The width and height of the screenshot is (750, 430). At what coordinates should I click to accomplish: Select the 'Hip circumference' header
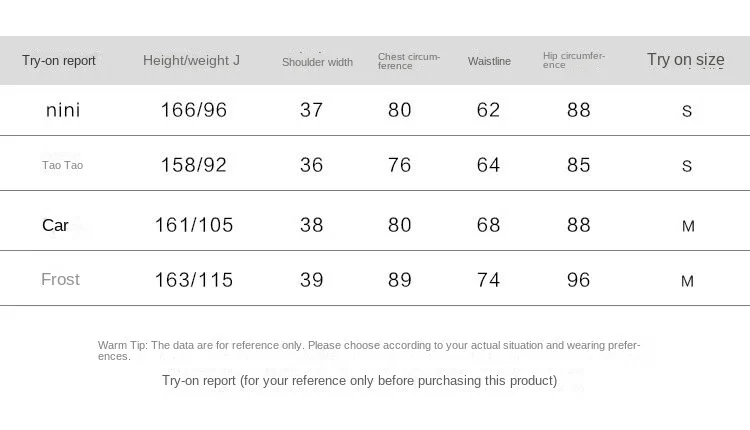point(574,60)
